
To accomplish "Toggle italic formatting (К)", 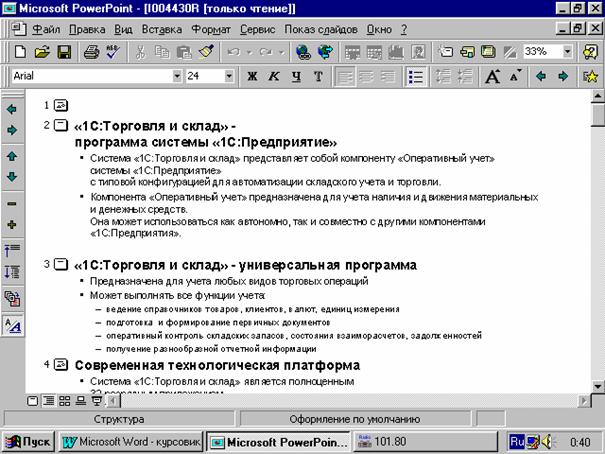I will pyautogui.click(x=273, y=76).
